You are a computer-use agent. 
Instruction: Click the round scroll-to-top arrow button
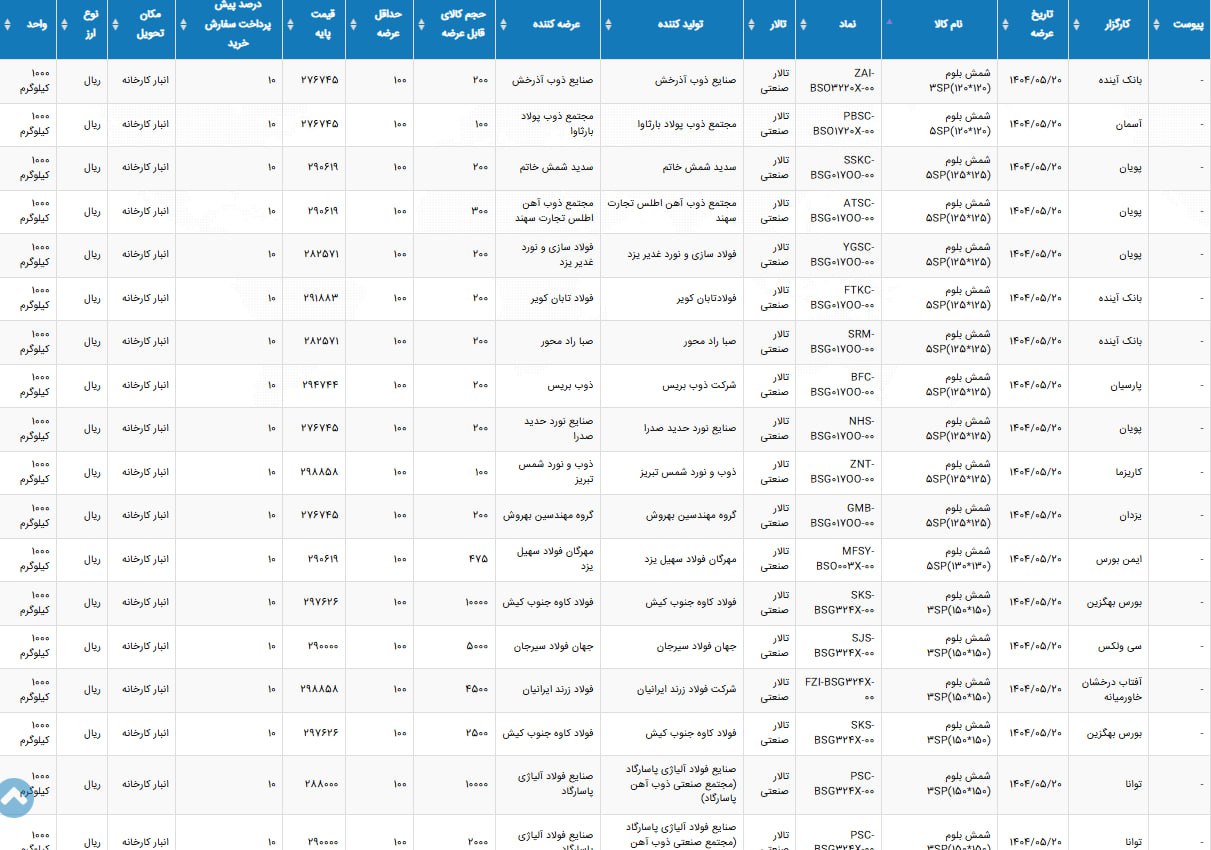pos(14,798)
